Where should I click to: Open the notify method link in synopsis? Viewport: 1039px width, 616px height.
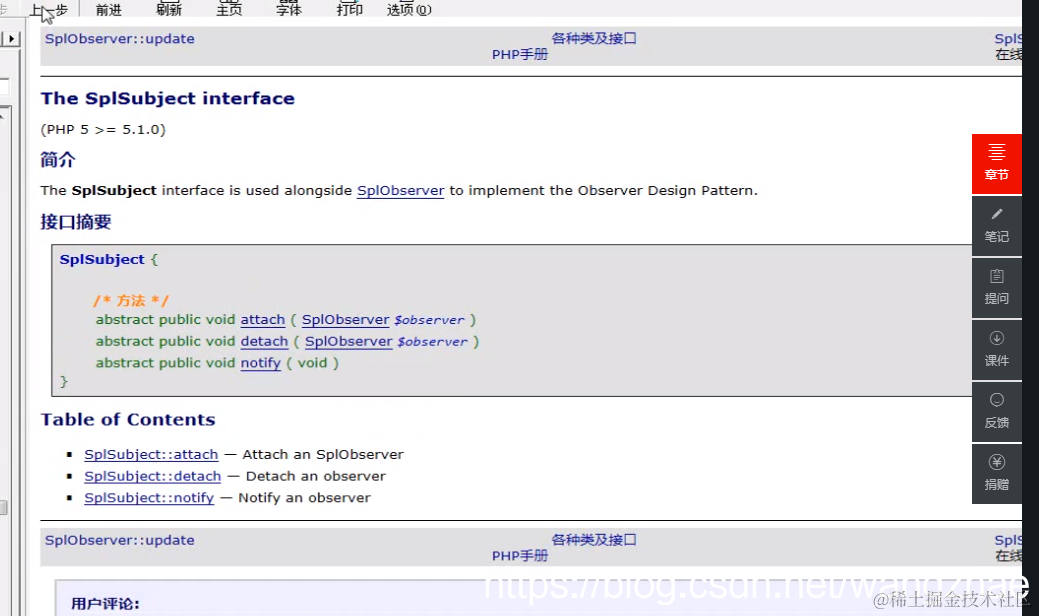(x=260, y=364)
